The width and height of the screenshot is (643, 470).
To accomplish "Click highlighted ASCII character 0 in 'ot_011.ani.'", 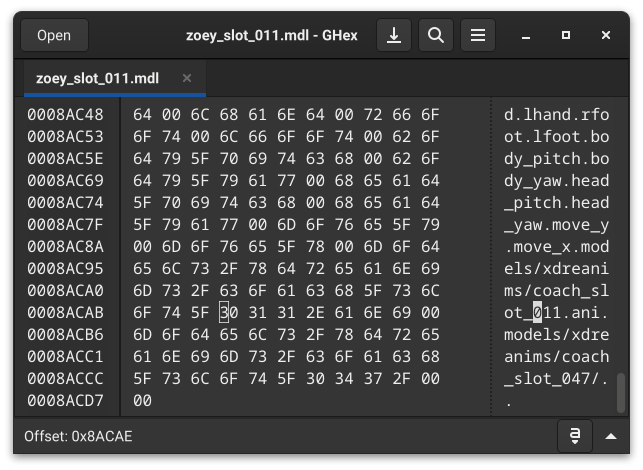I will [x=537, y=312].
